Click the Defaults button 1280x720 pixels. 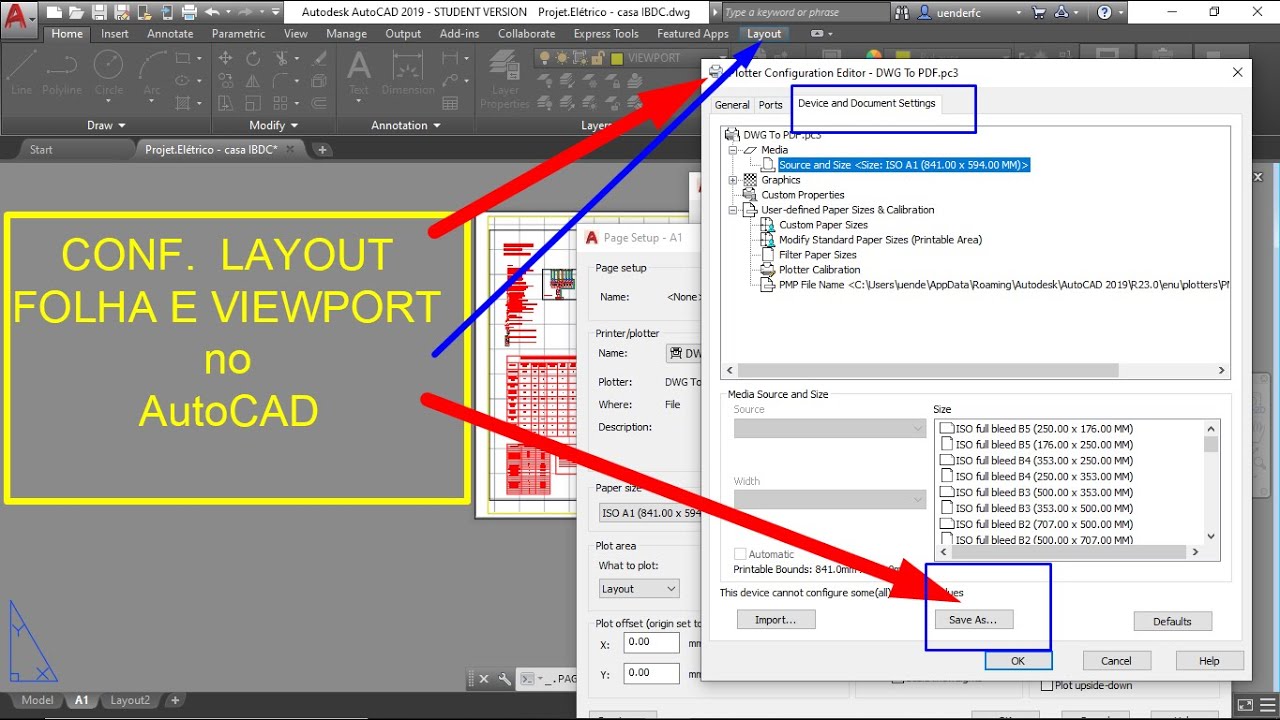1172,621
